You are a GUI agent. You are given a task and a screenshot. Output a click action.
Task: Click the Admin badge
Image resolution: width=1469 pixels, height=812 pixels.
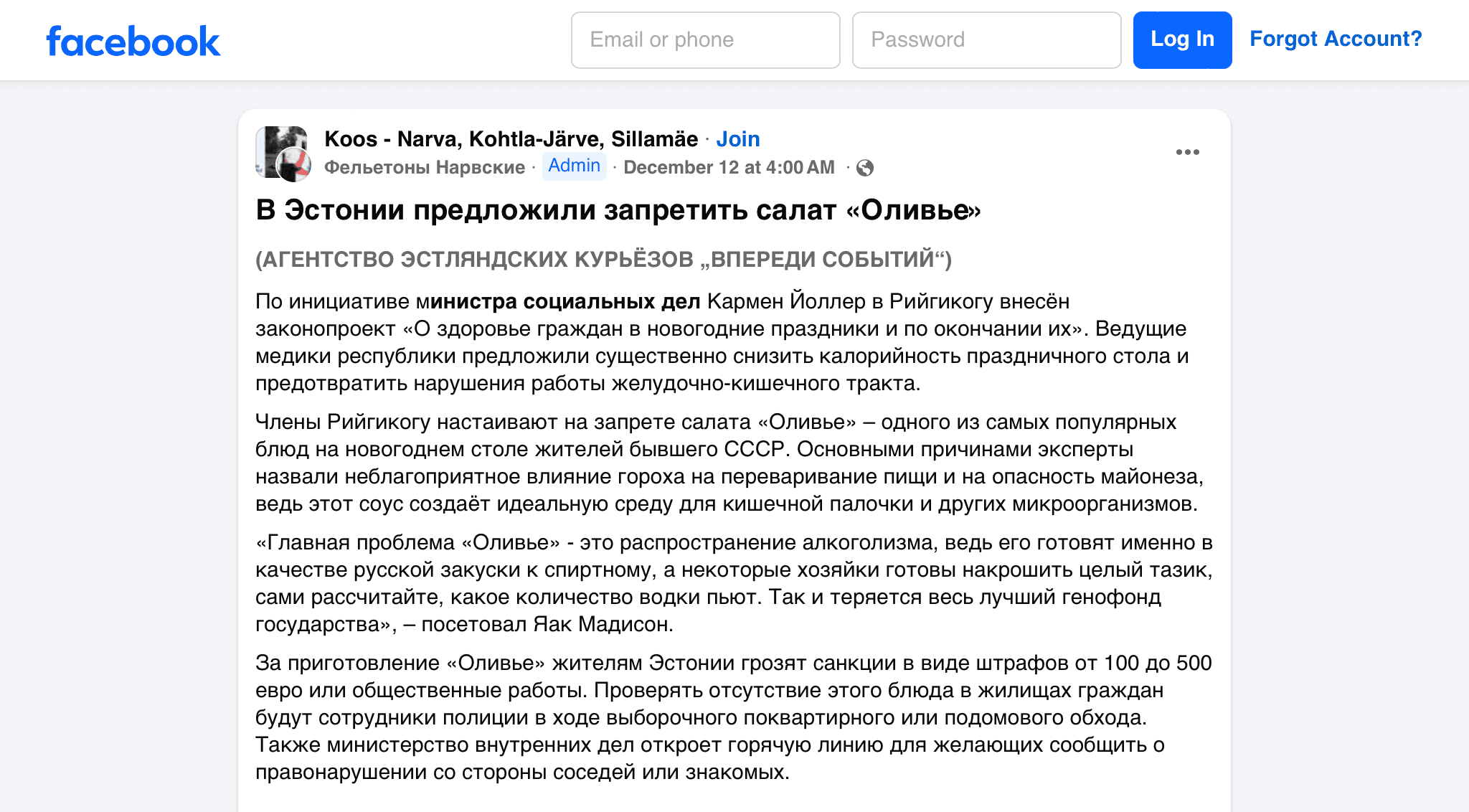coord(574,165)
